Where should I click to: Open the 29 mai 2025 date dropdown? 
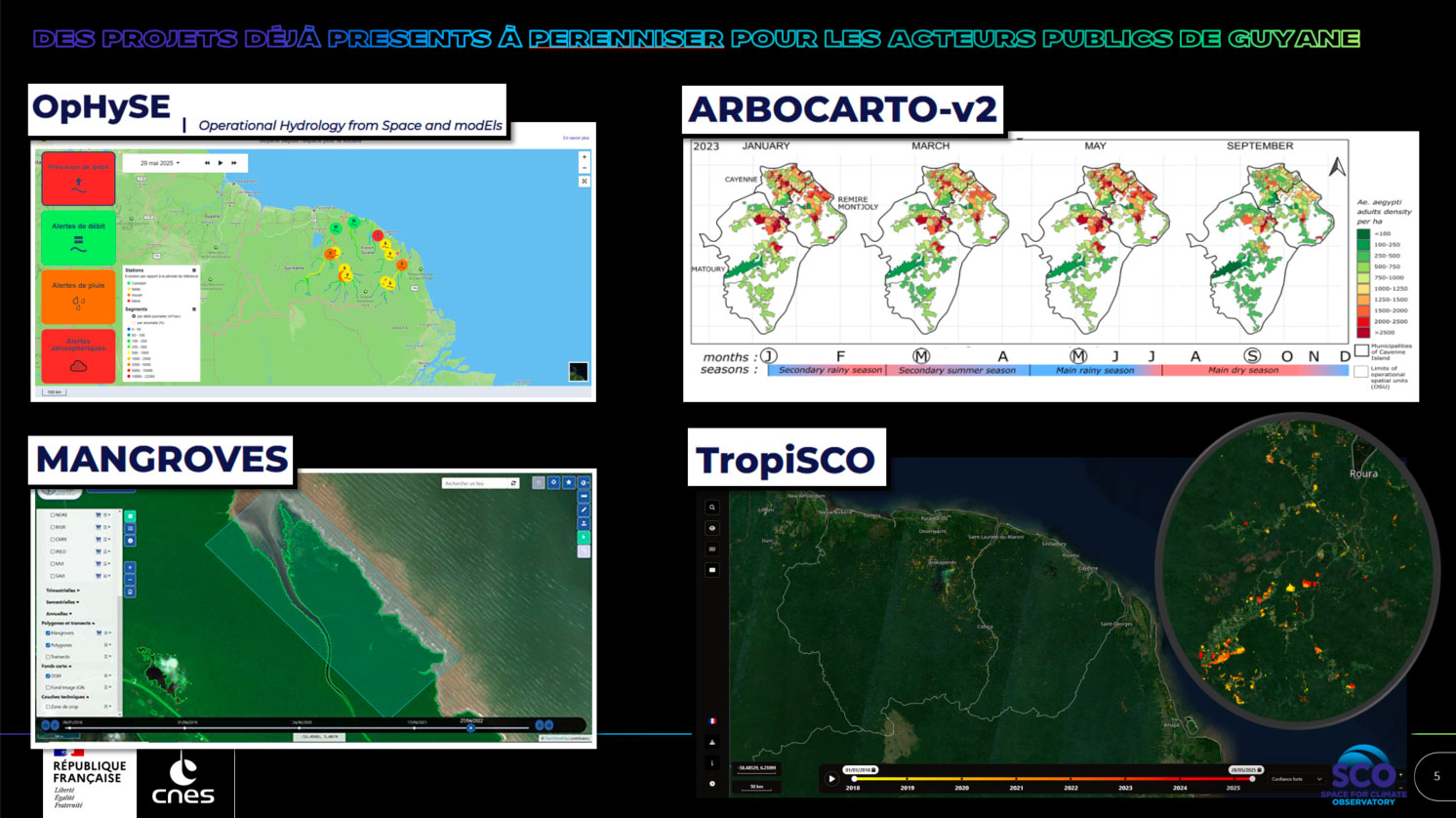coord(160,163)
